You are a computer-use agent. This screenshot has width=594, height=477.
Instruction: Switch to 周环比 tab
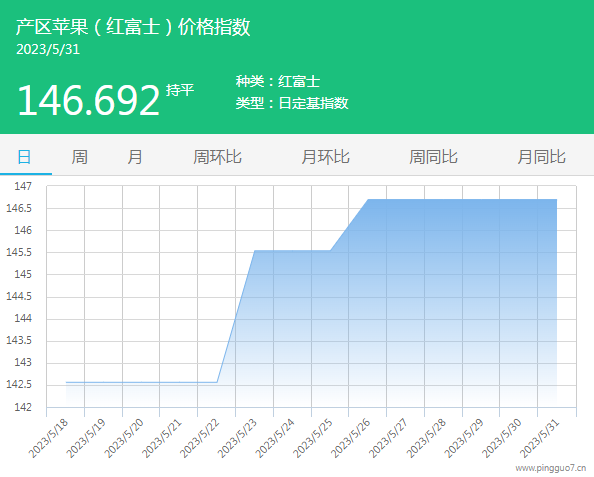pos(217,156)
